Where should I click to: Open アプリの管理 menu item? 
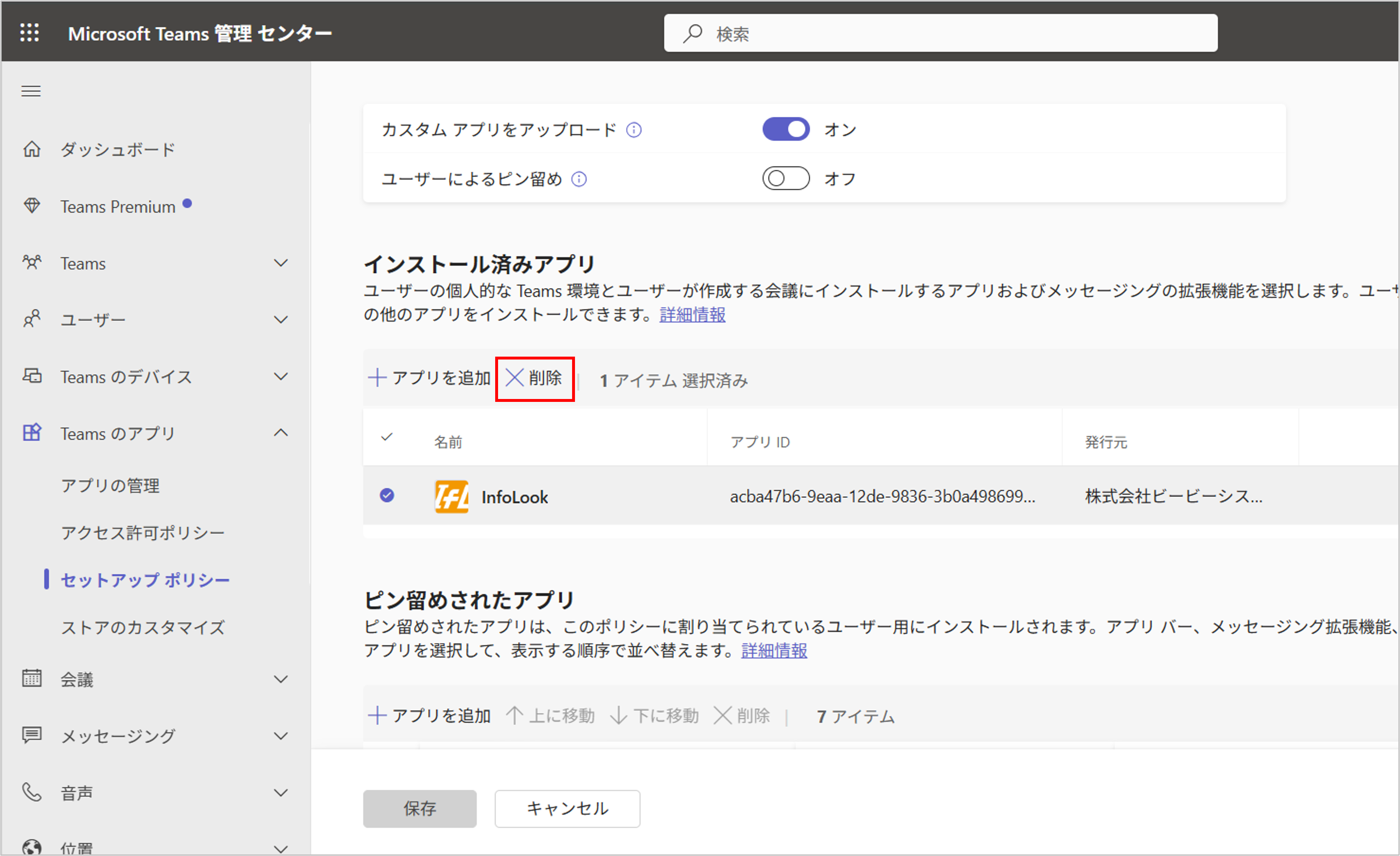[x=110, y=485]
